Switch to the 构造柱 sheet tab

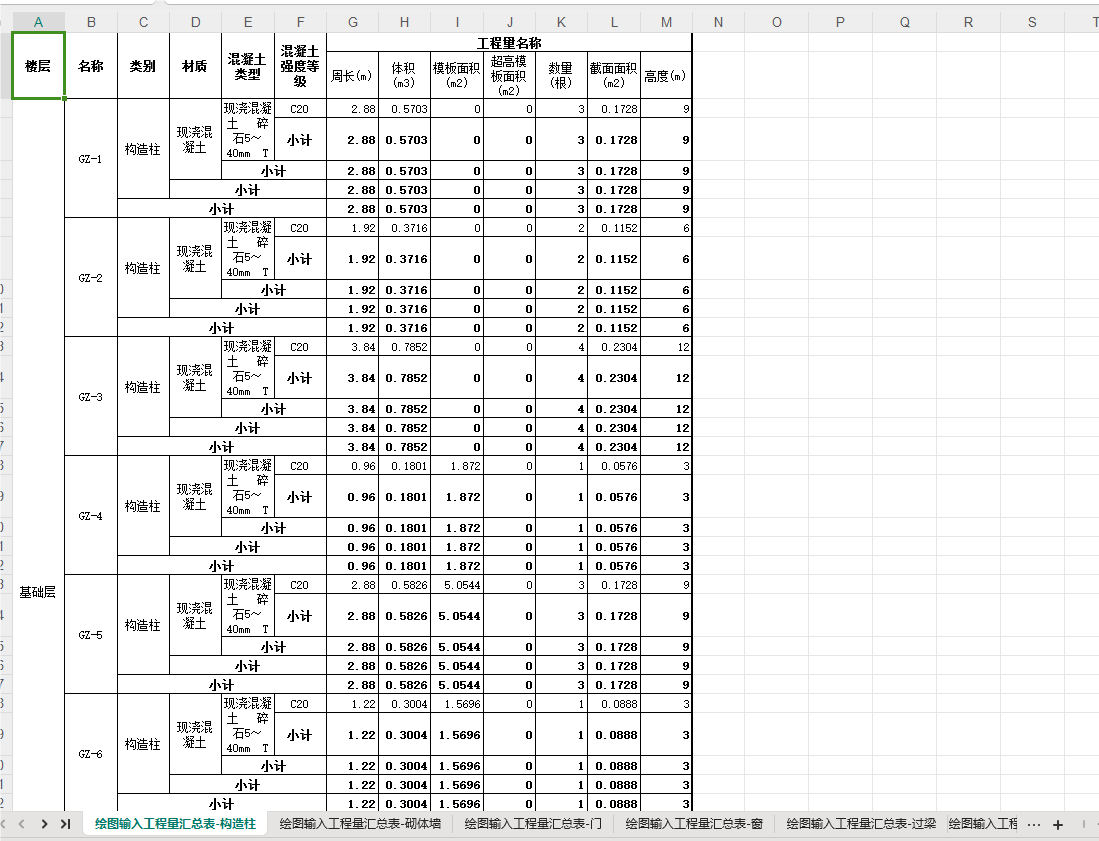pyautogui.click(x=175, y=824)
